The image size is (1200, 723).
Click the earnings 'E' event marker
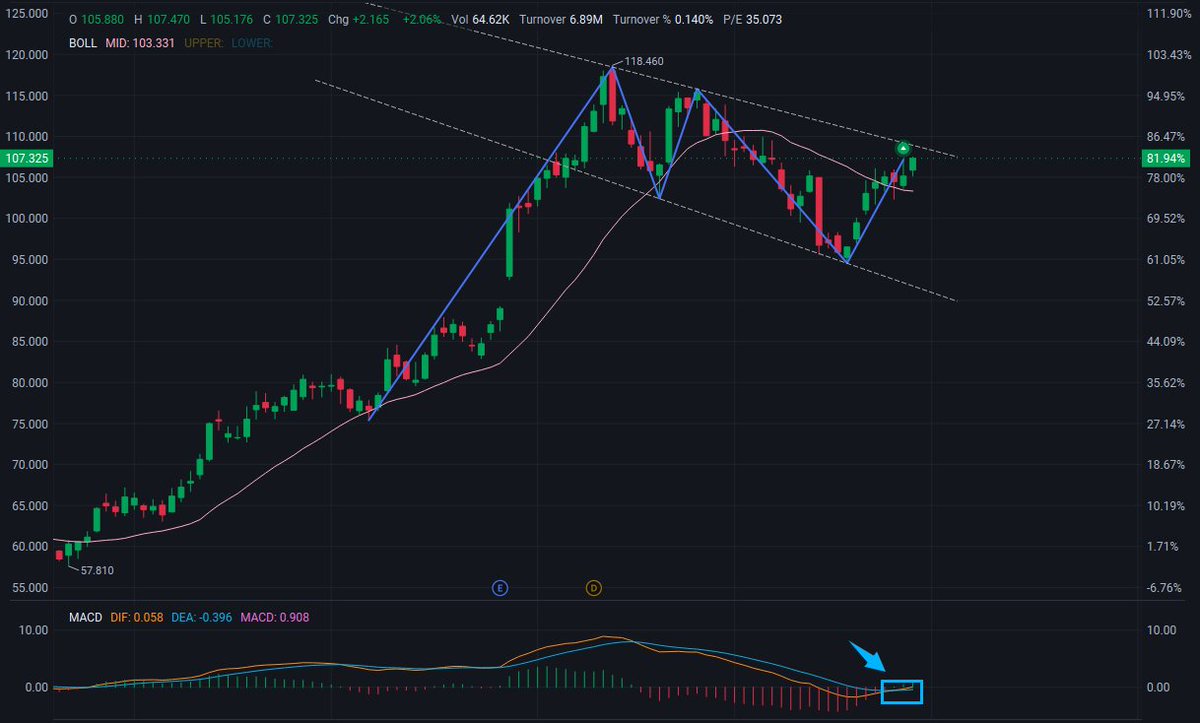click(x=501, y=588)
